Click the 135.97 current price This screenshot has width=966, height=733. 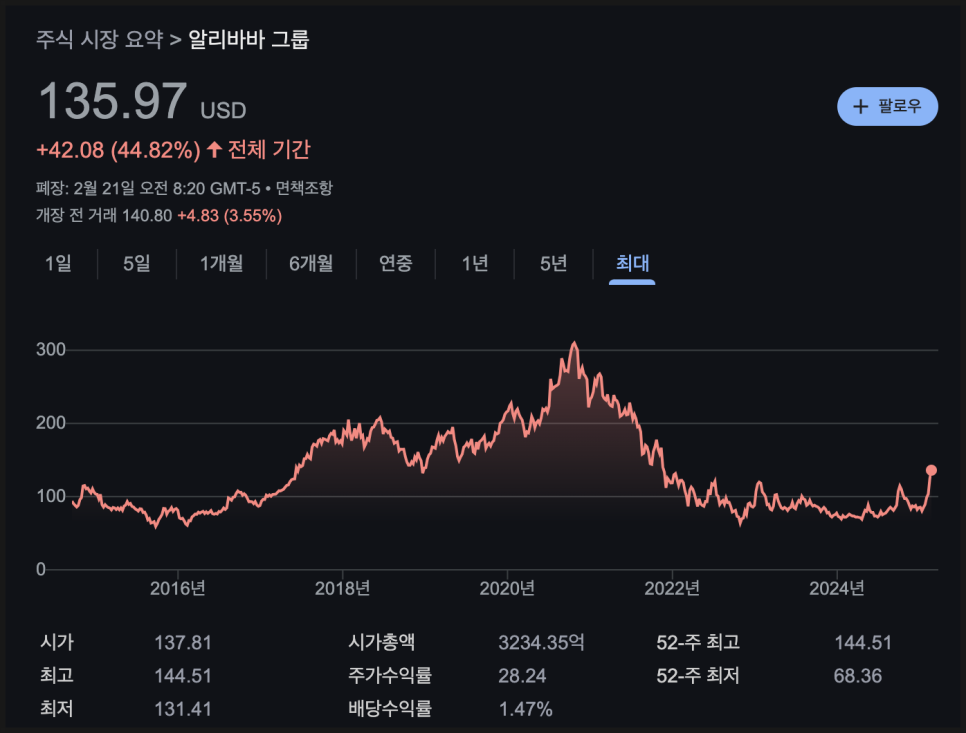pyautogui.click(x=113, y=101)
